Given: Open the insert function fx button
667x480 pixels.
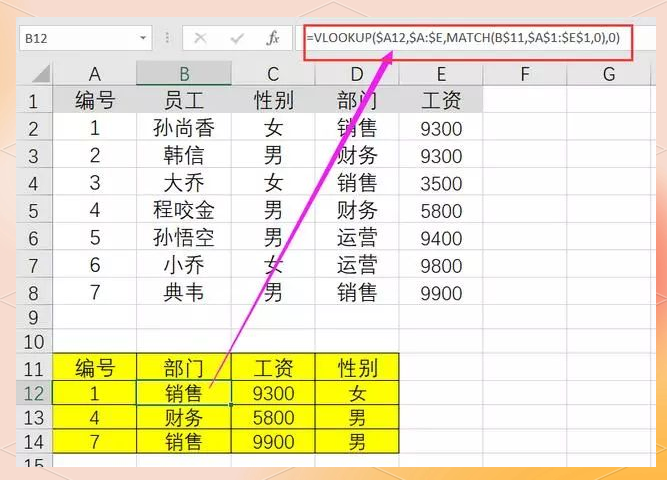Looking at the screenshot, I should click(273, 38).
